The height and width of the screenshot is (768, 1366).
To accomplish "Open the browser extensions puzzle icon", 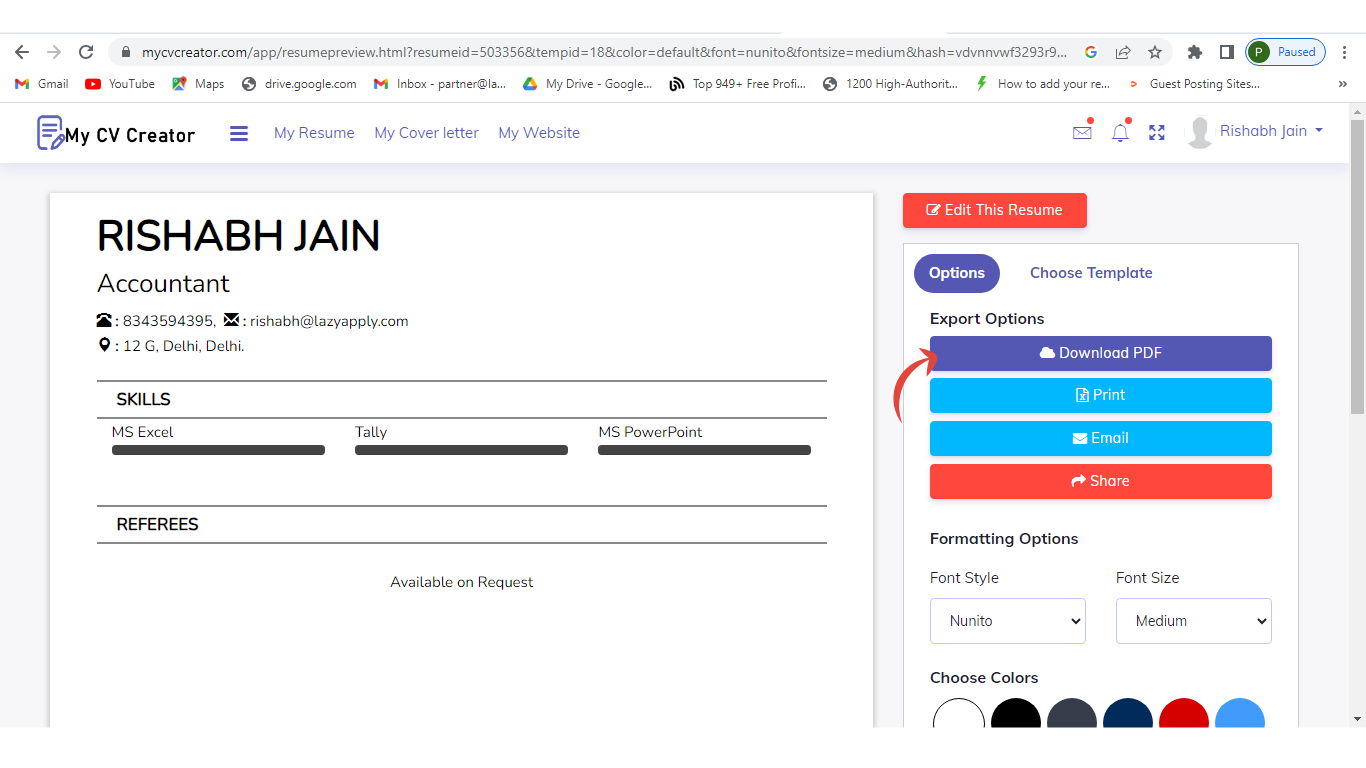I will [x=1194, y=52].
